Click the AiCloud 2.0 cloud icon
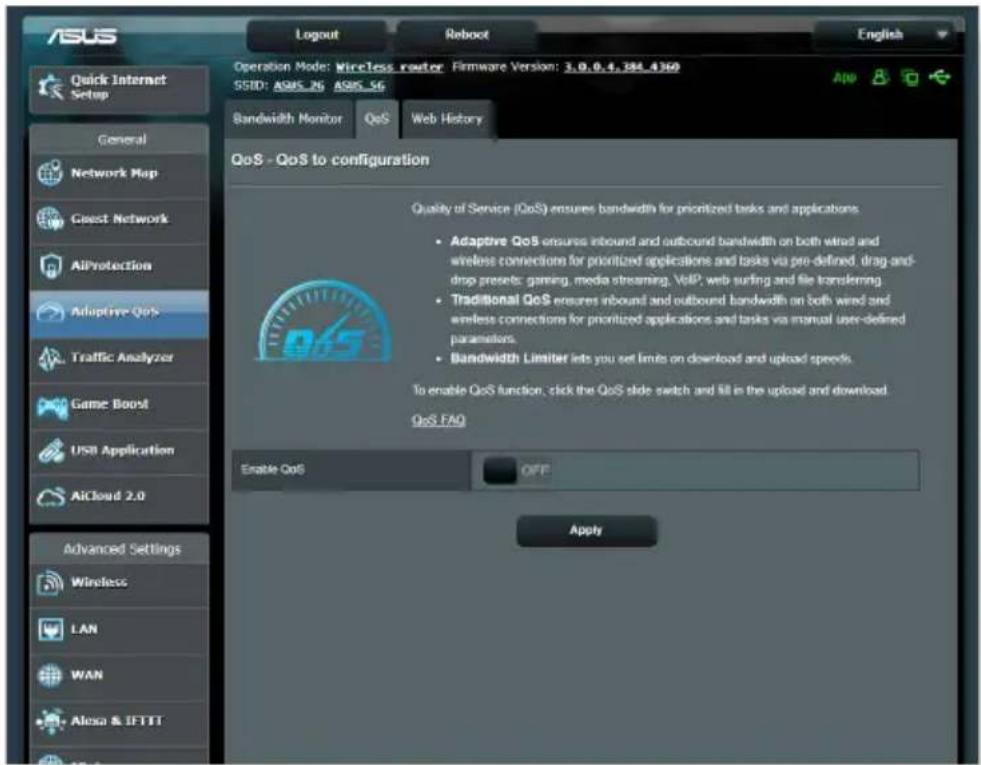 coord(50,497)
